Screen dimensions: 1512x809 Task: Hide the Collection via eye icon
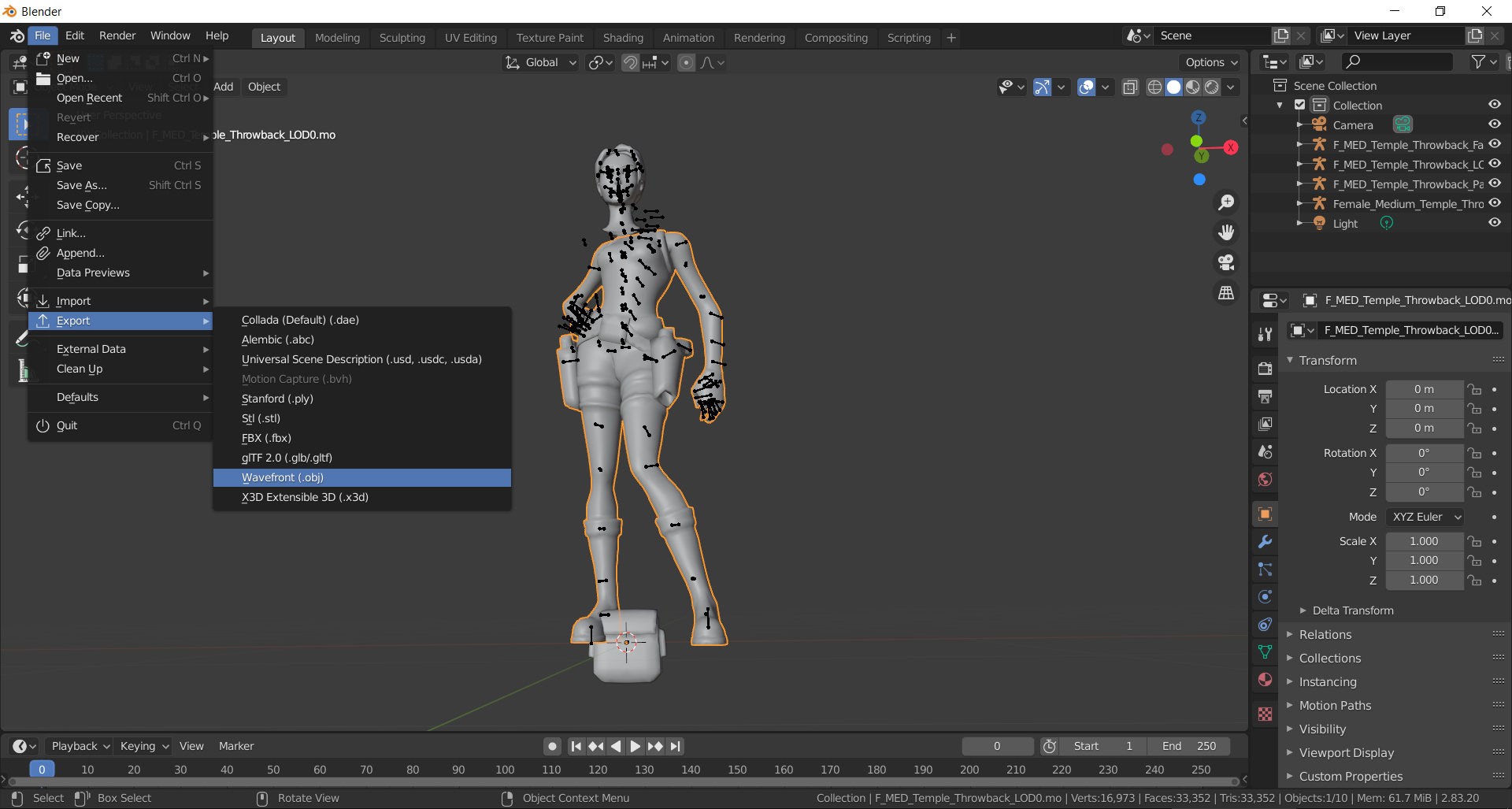click(1494, 105)
